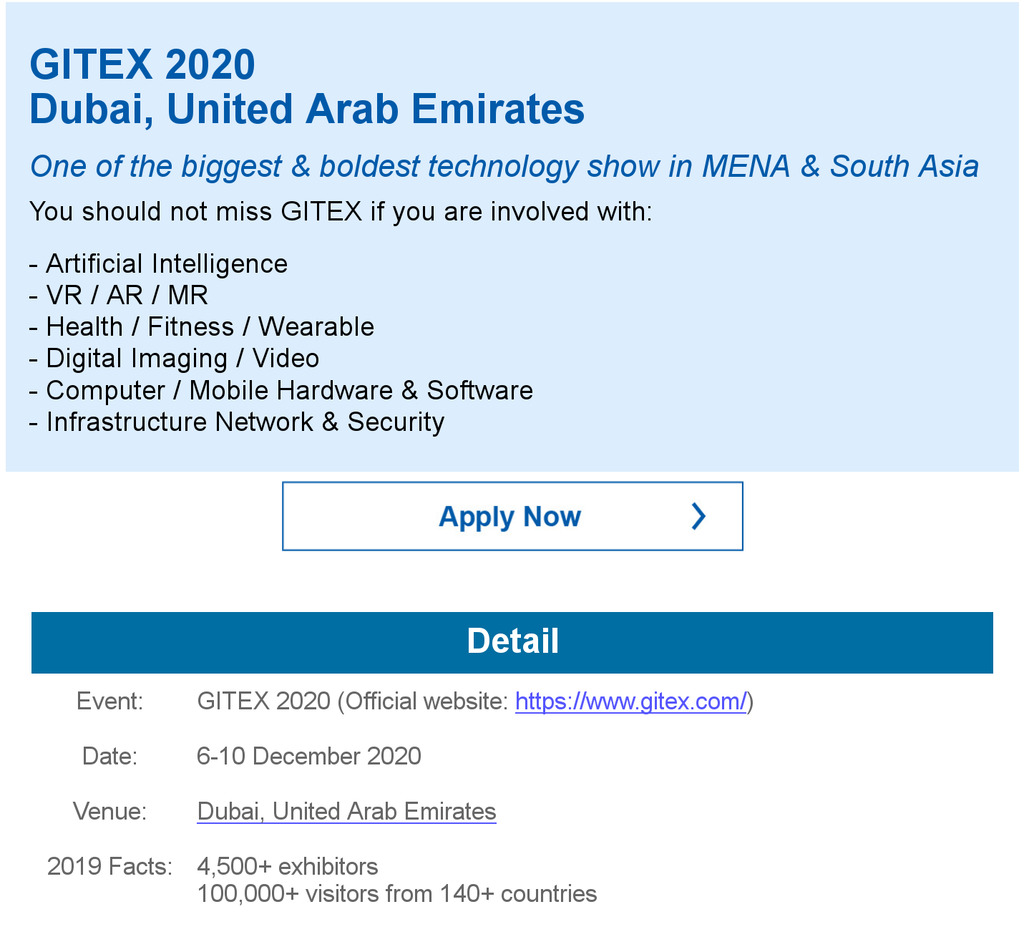Click the italic MENA & South Asia tagline
Image resolution: width=1024 pixels, height=937 pixels.
pos(504,166)
